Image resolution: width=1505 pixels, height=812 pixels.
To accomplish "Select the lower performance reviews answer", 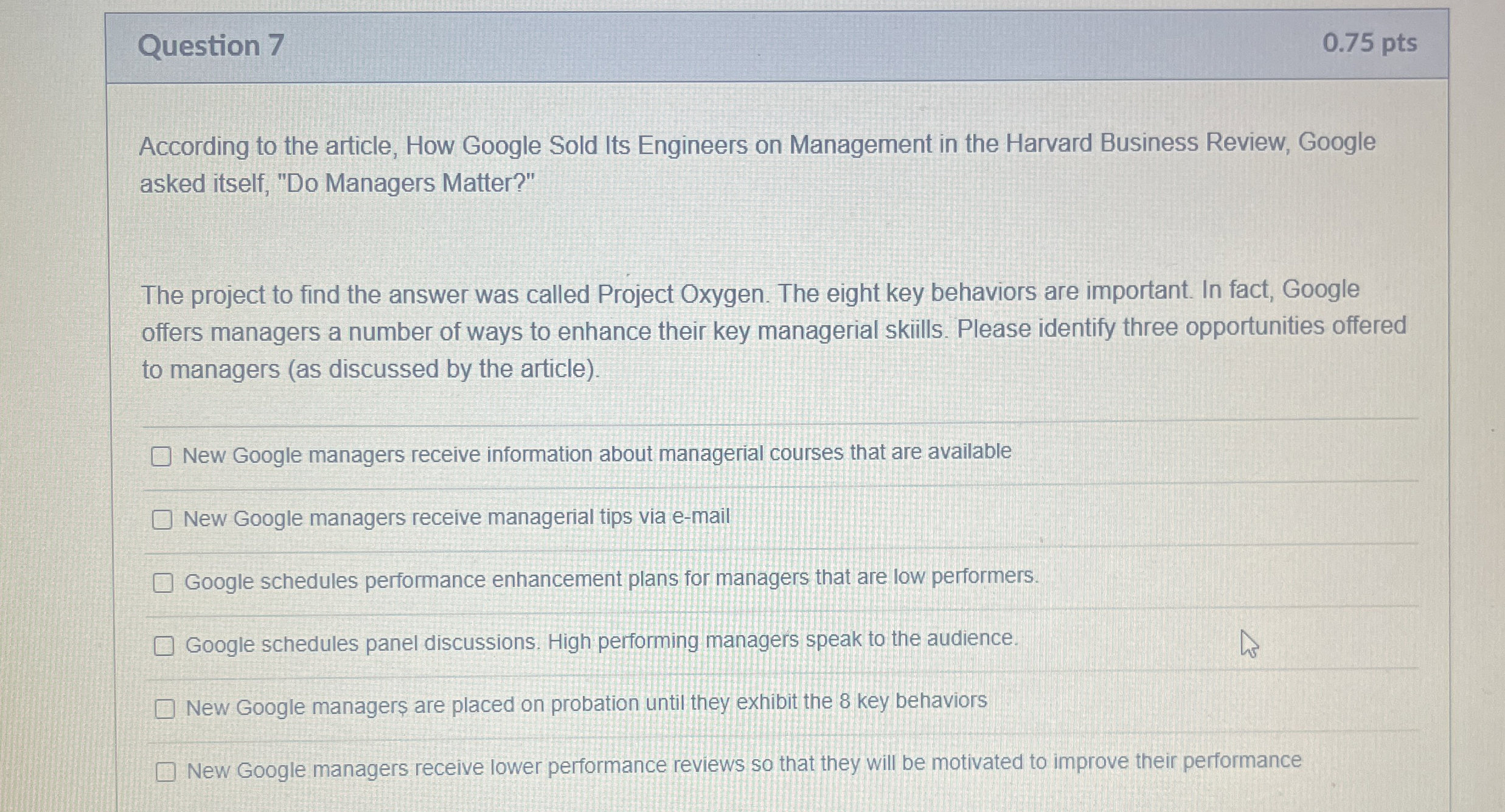I will [167, 771].
